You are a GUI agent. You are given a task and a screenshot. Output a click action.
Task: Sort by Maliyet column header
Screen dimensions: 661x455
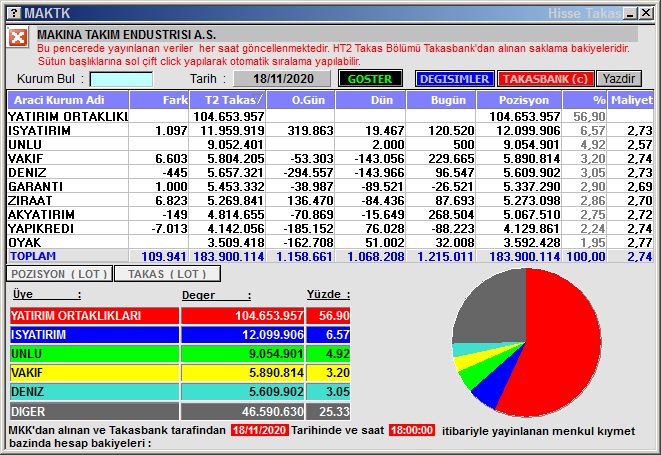[x=631, y=100]
